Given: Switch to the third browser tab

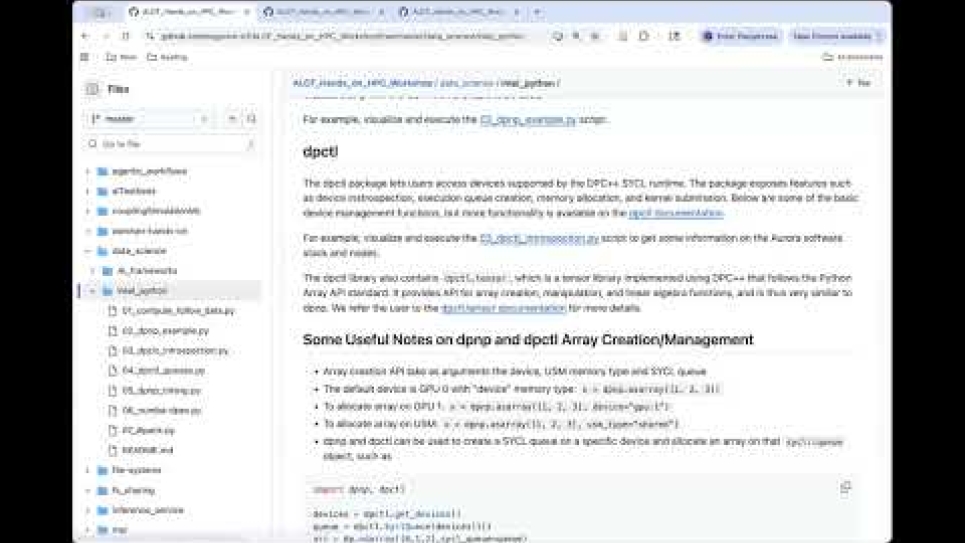Looking at the screenshot, I should [457, 12].
